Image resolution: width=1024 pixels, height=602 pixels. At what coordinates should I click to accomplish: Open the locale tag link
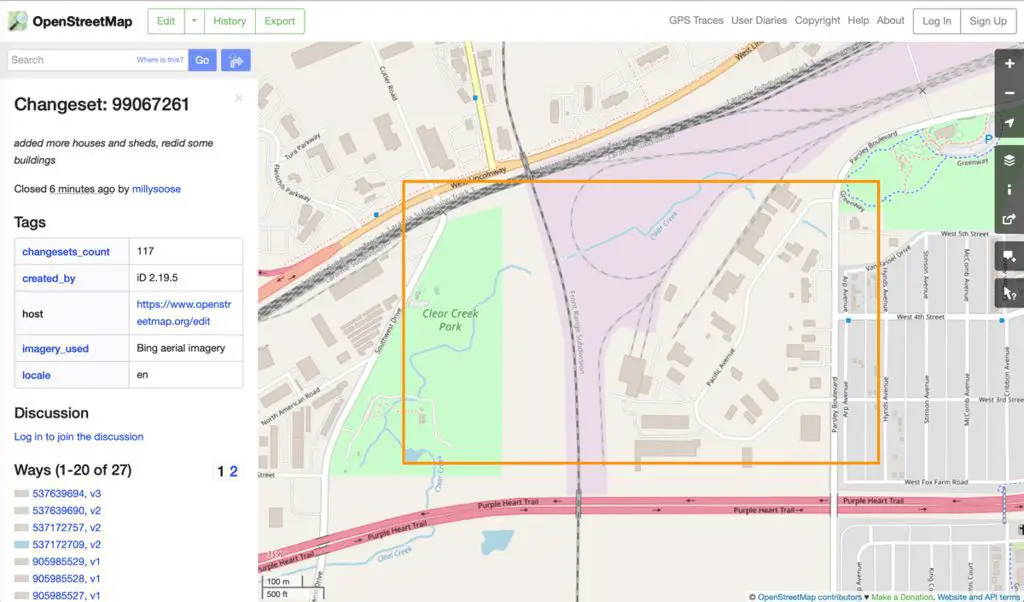[36, 375]
